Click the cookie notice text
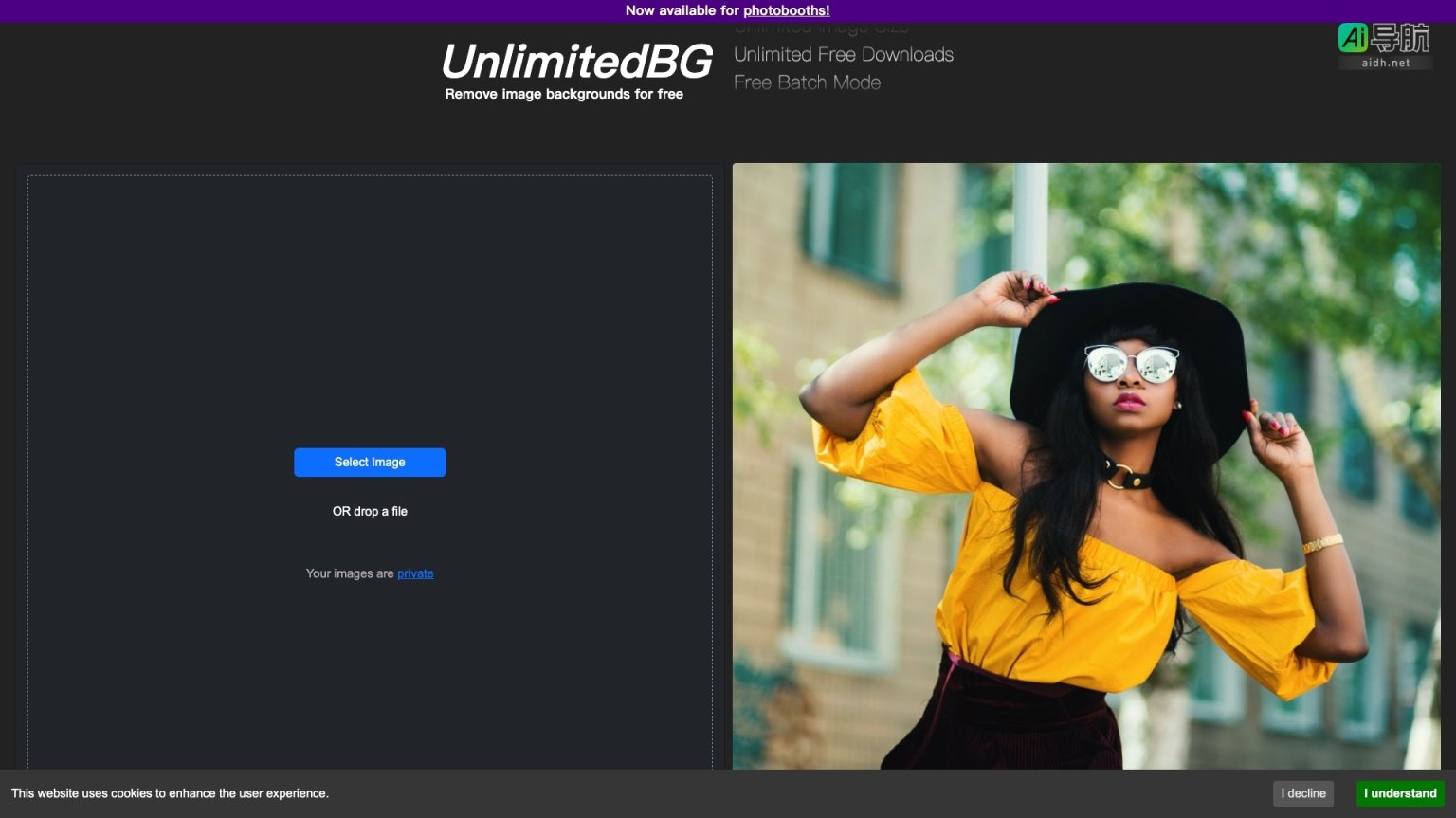 pos(173,793)
